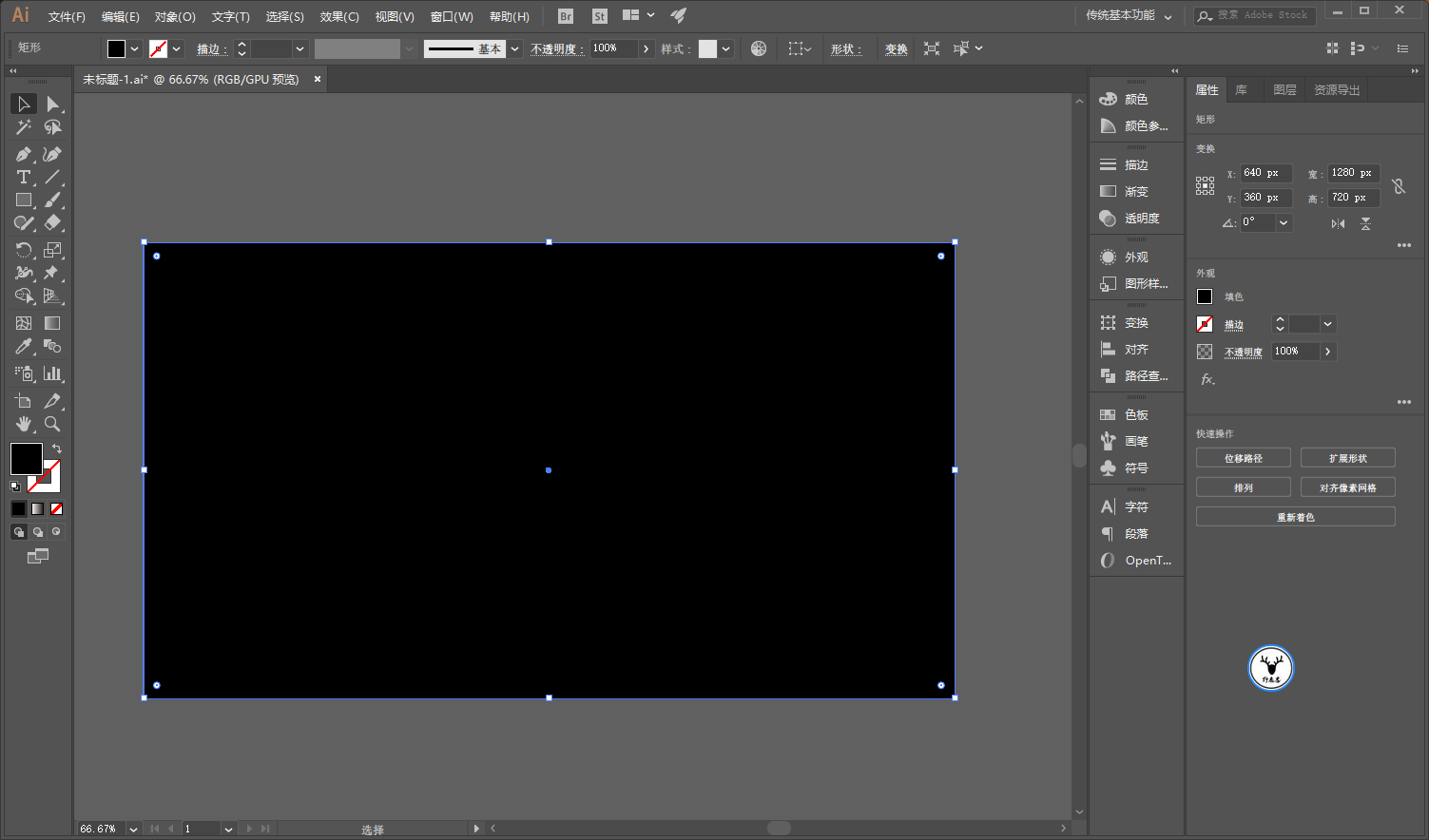Open the 透明度 (Transparency) panel
Screen dimensions: 1429x840
[1136, 218]
